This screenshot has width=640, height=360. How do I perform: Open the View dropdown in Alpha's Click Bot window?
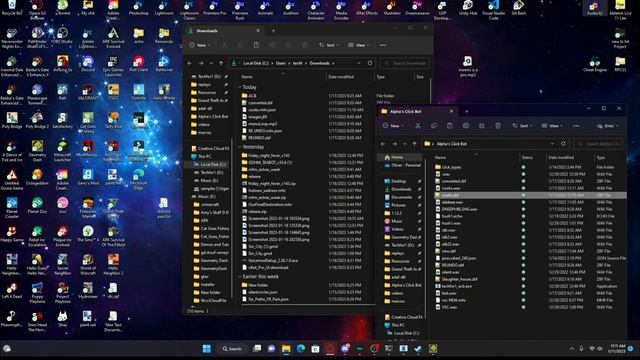552,126
